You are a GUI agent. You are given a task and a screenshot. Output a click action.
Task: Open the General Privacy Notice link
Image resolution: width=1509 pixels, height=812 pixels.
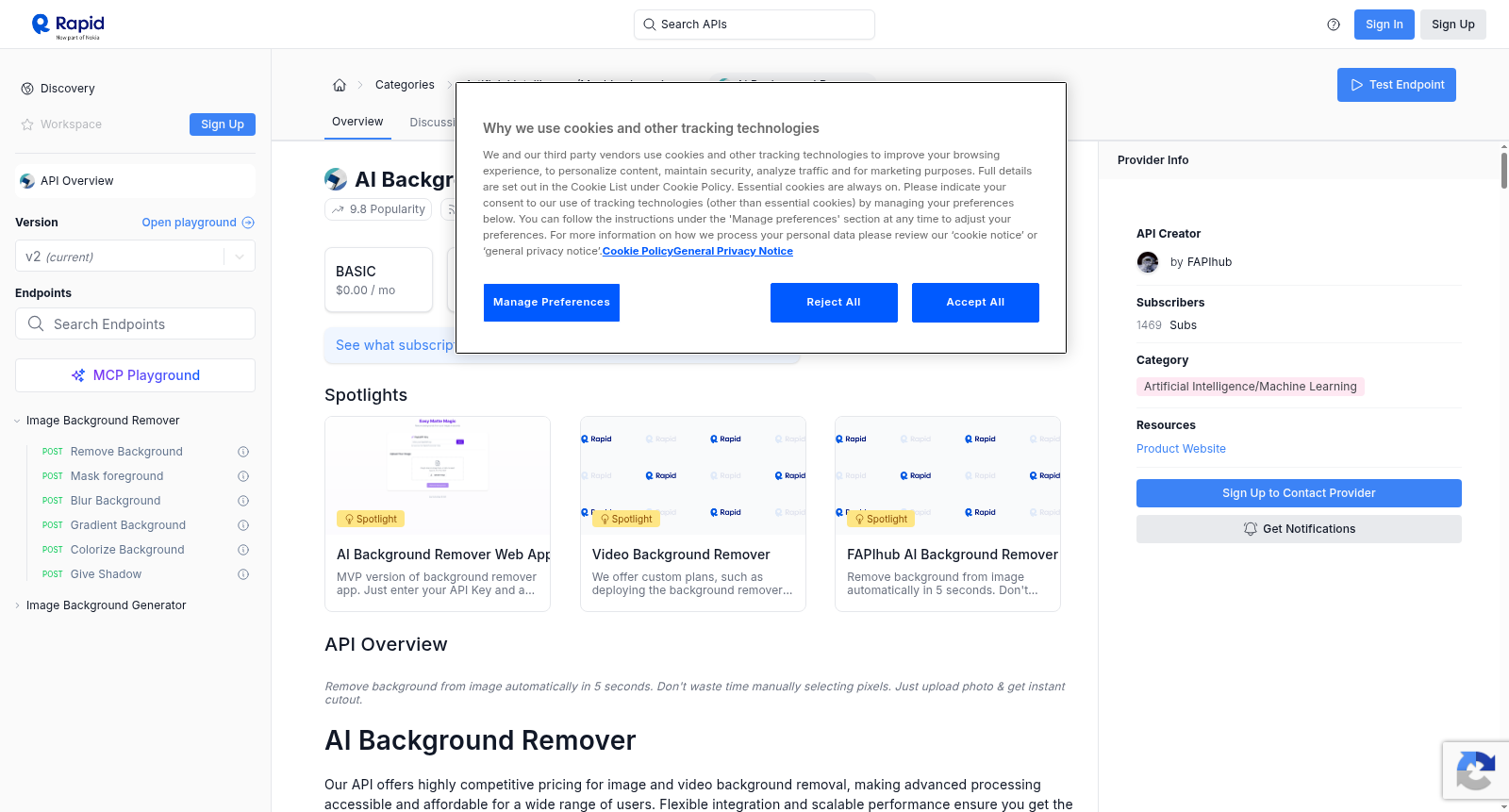[733, 251]
